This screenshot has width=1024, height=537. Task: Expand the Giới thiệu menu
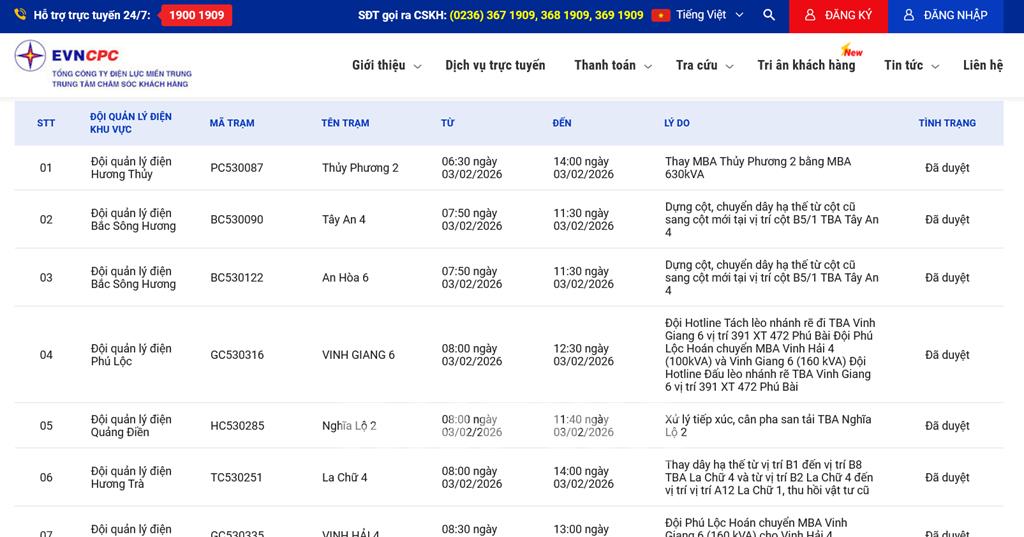coord(386,65)
